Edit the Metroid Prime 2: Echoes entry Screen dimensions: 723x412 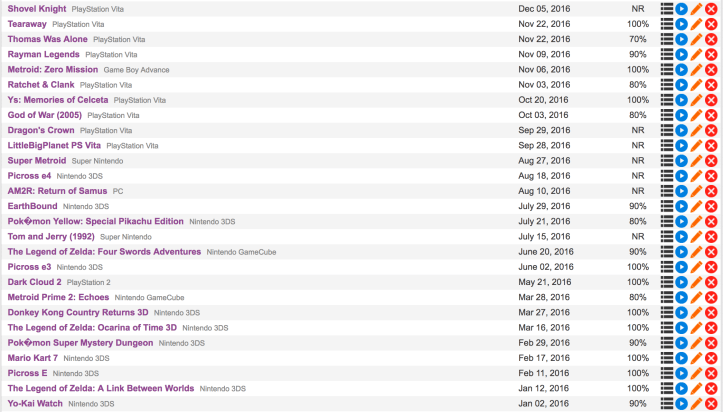(x=697, y=297)
